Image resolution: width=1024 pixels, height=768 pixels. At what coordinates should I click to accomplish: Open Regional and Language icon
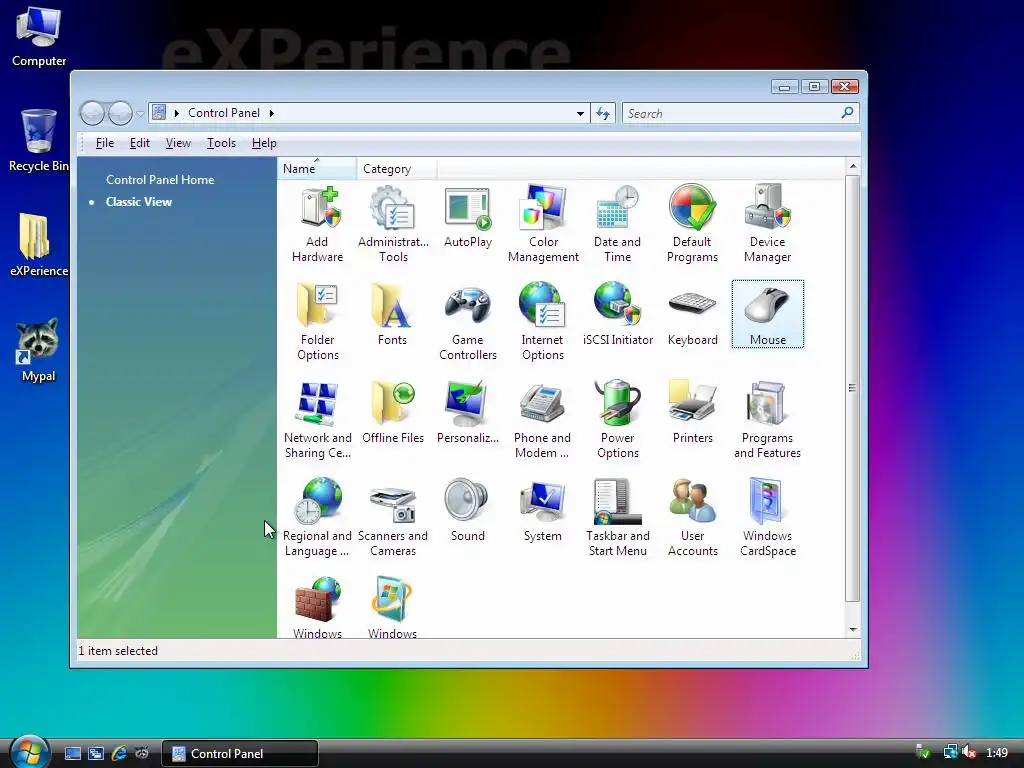(x=317, y=517)
